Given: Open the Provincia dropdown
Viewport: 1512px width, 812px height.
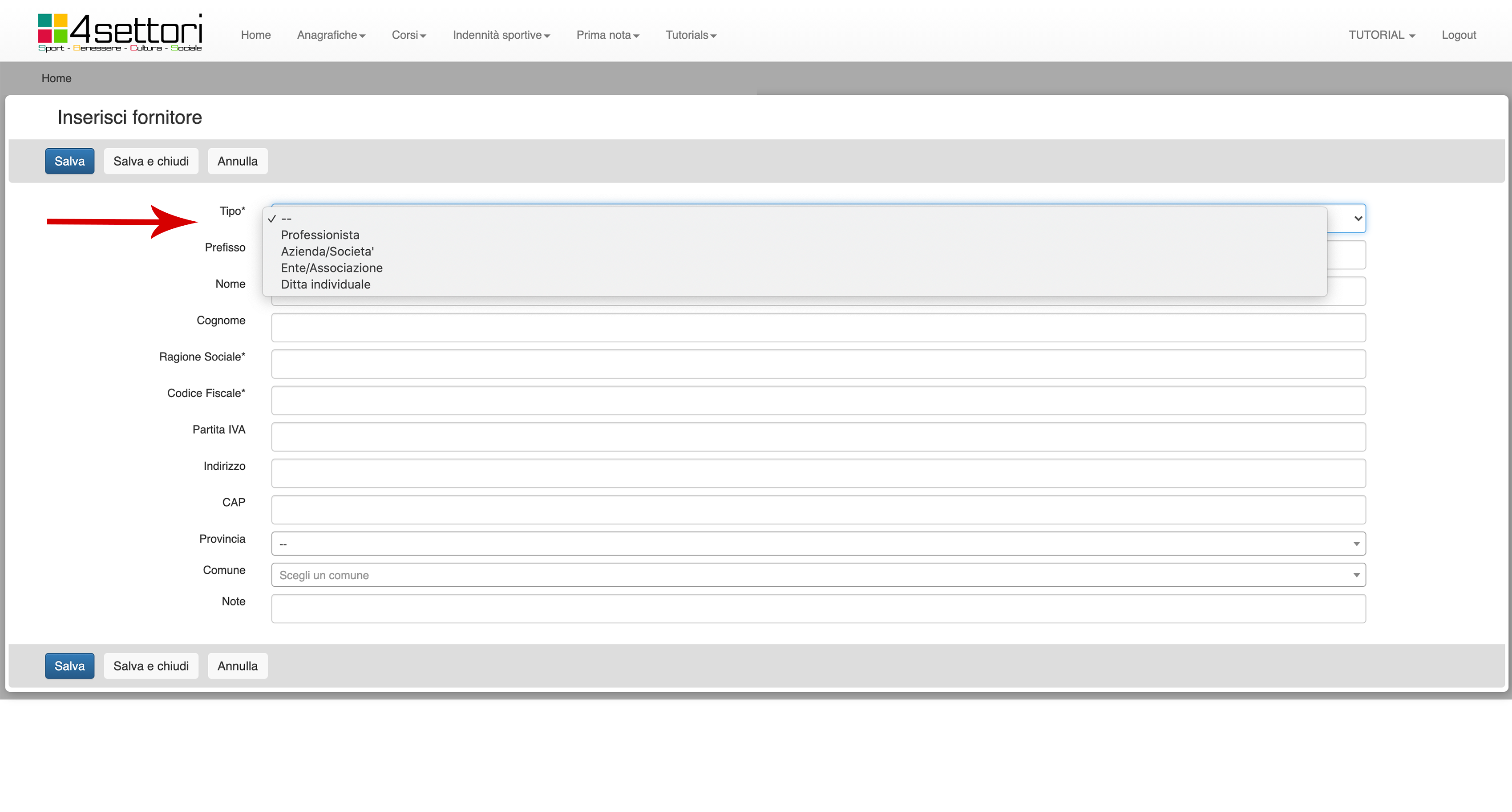Looking at the screenshot, I should pyautogui.click(x=818, y=544).
